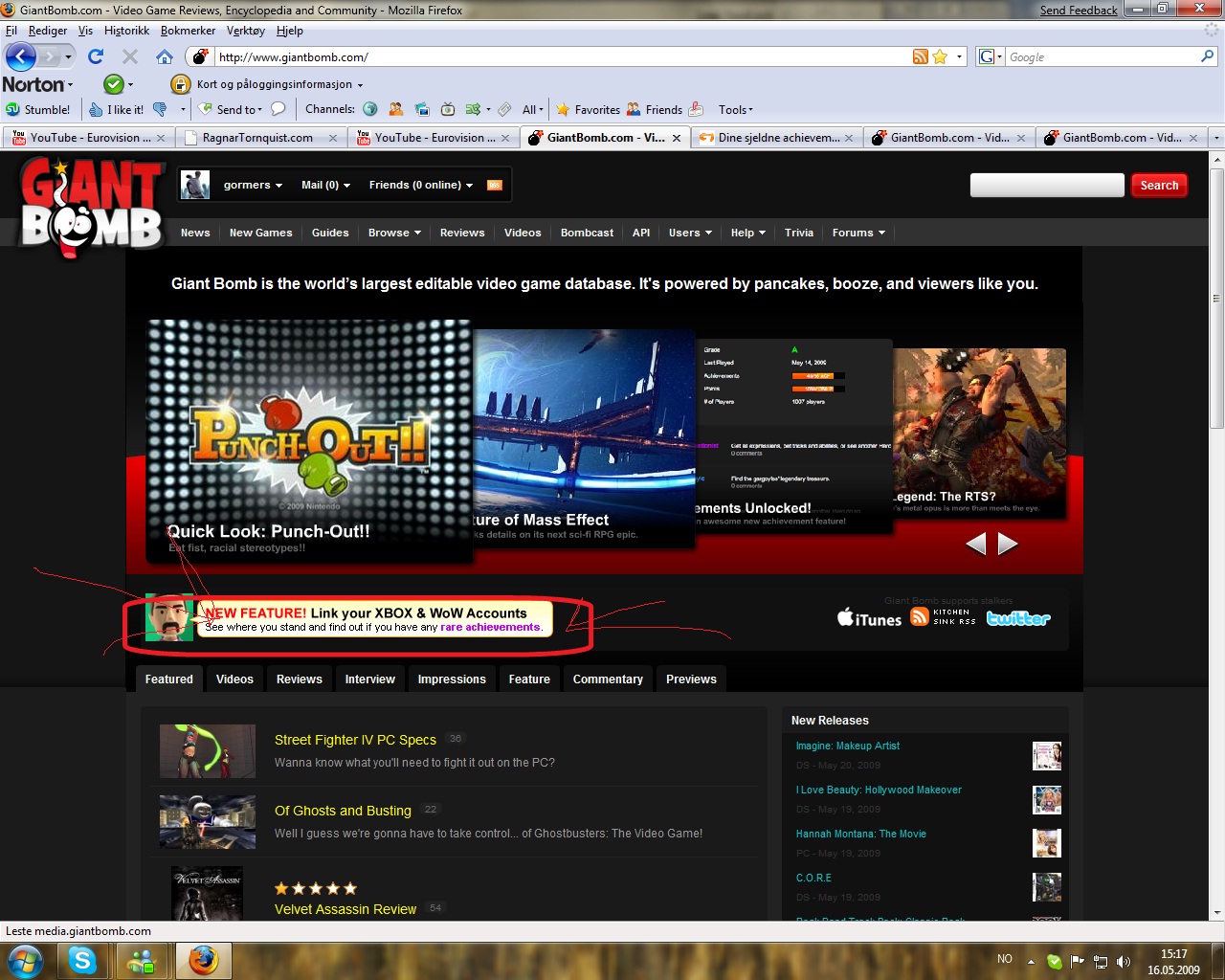This screenshot has height=980, width=1225.
Task: Open the Friends (0 online) dropdown
Action: [421, 185]
